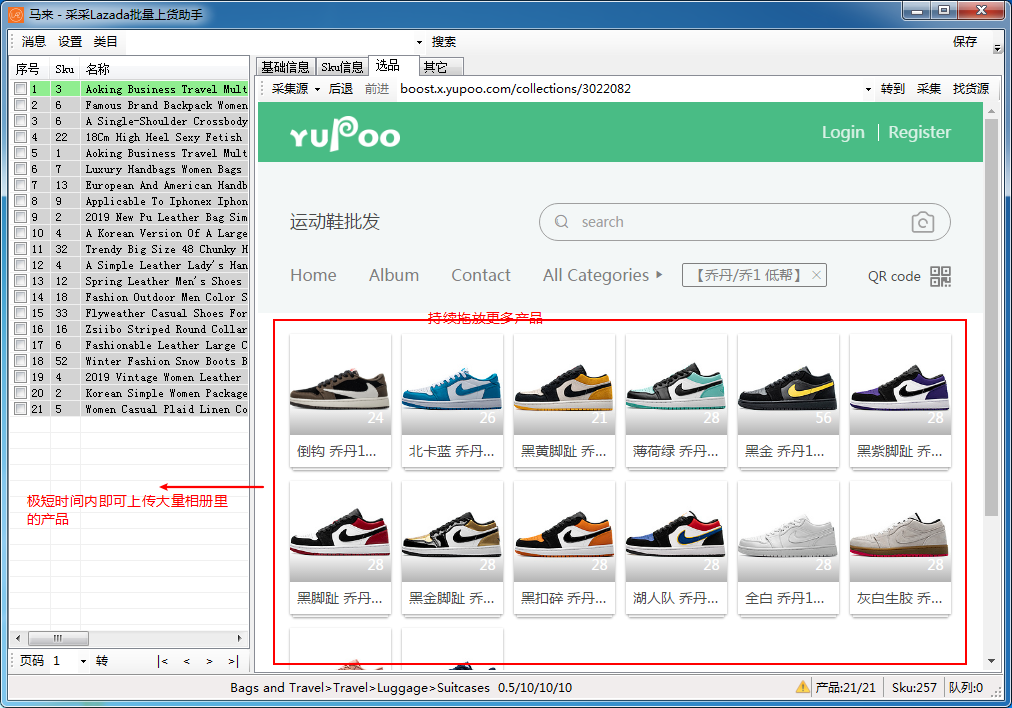Click the toolbar overflow arrow beside 保存
Image resolution: width=1012 pixels, height=708 pixels.
pos(997,48)
